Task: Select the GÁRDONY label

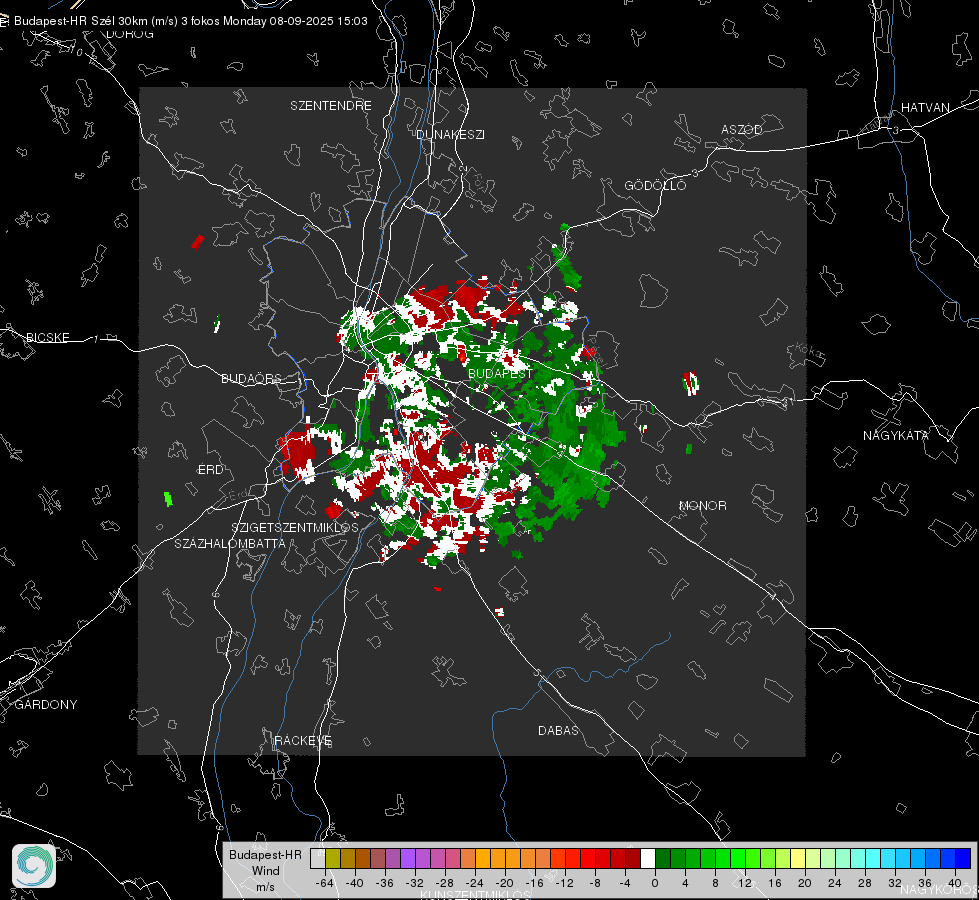Action: [46, 705]
